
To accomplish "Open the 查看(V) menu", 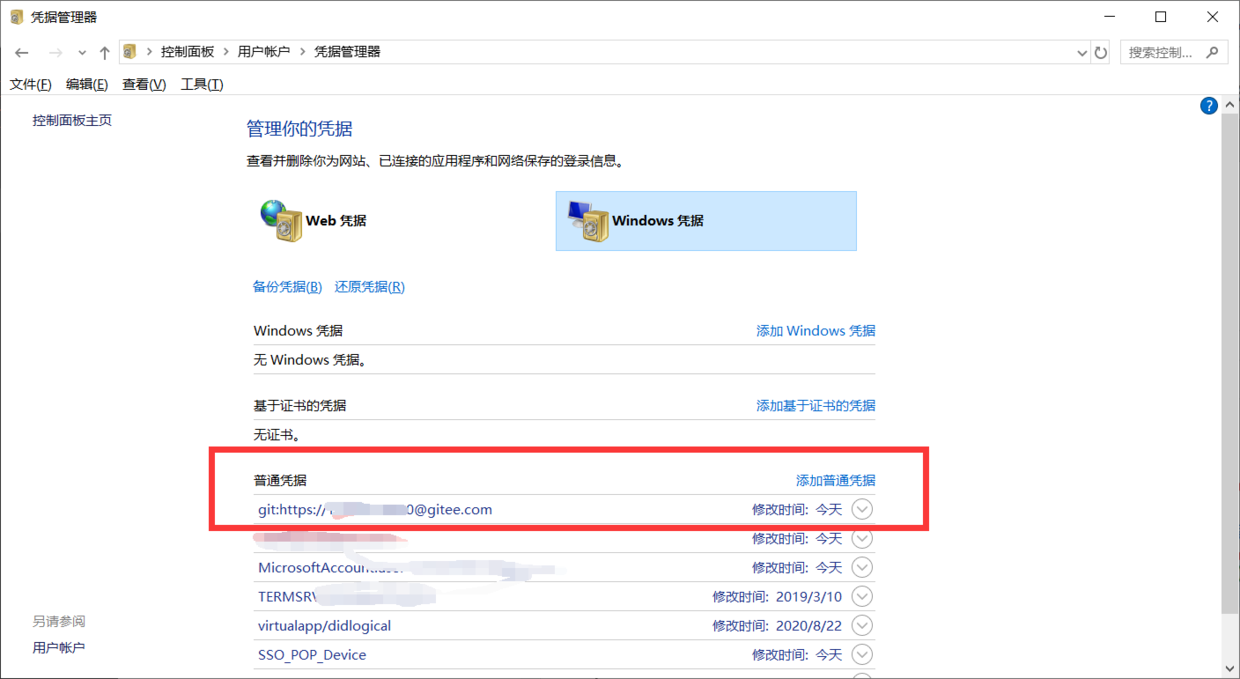I will coord(144,85).
